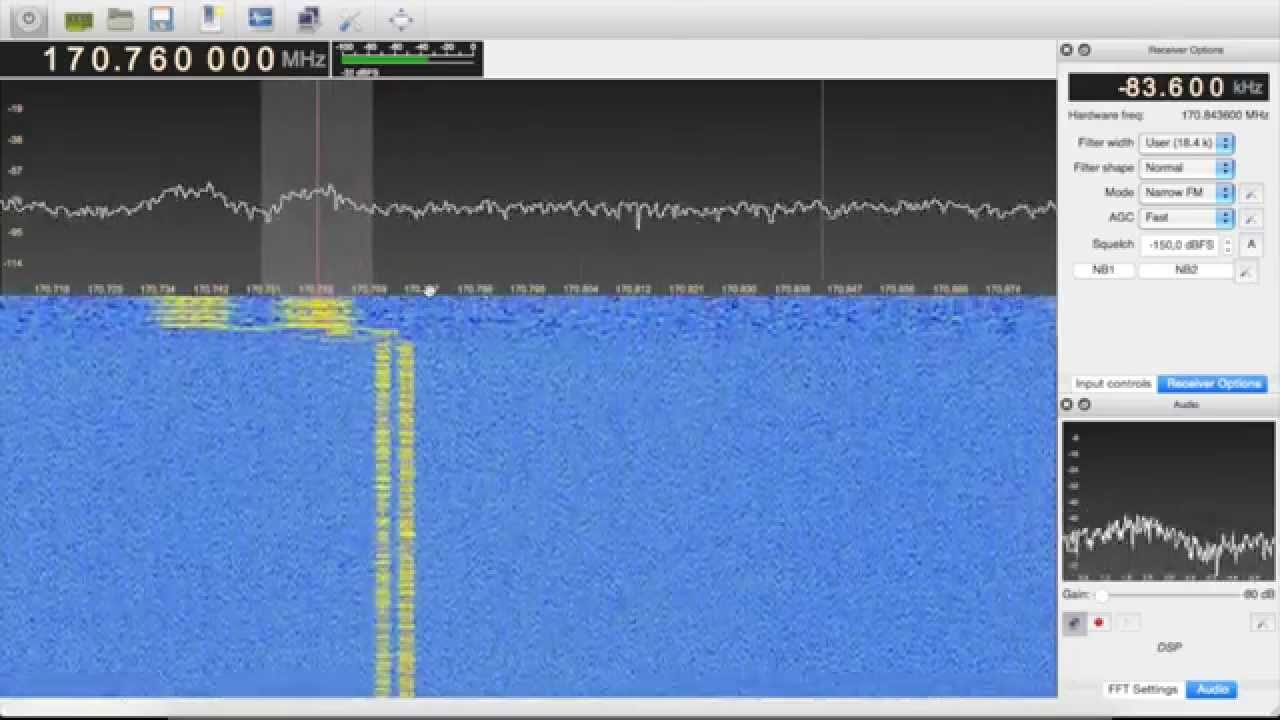Toggle the NB1 noise blanker
Image resolution: width=1280 pixels, height=720 pixels.
(x=1103, y=270)
